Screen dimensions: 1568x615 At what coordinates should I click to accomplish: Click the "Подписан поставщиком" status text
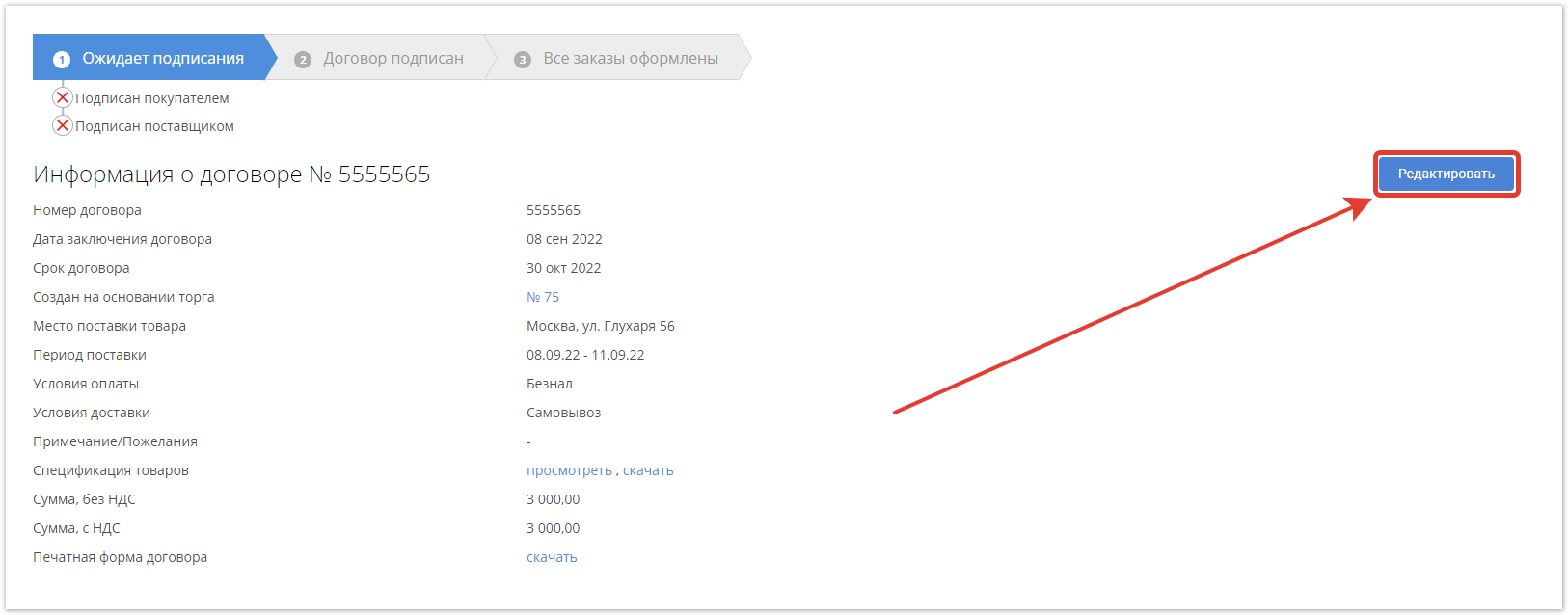(x=154, y=126)
